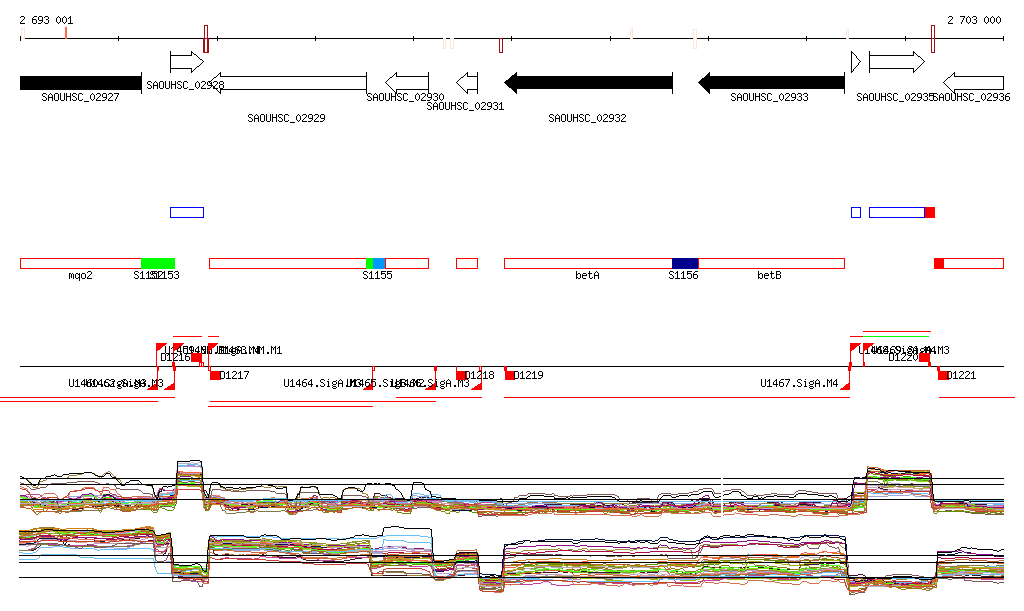Click the white SAOUHSC_02936 left-pointing arrow
Screen dimensions: 1024x611
[x=974, y=83]
